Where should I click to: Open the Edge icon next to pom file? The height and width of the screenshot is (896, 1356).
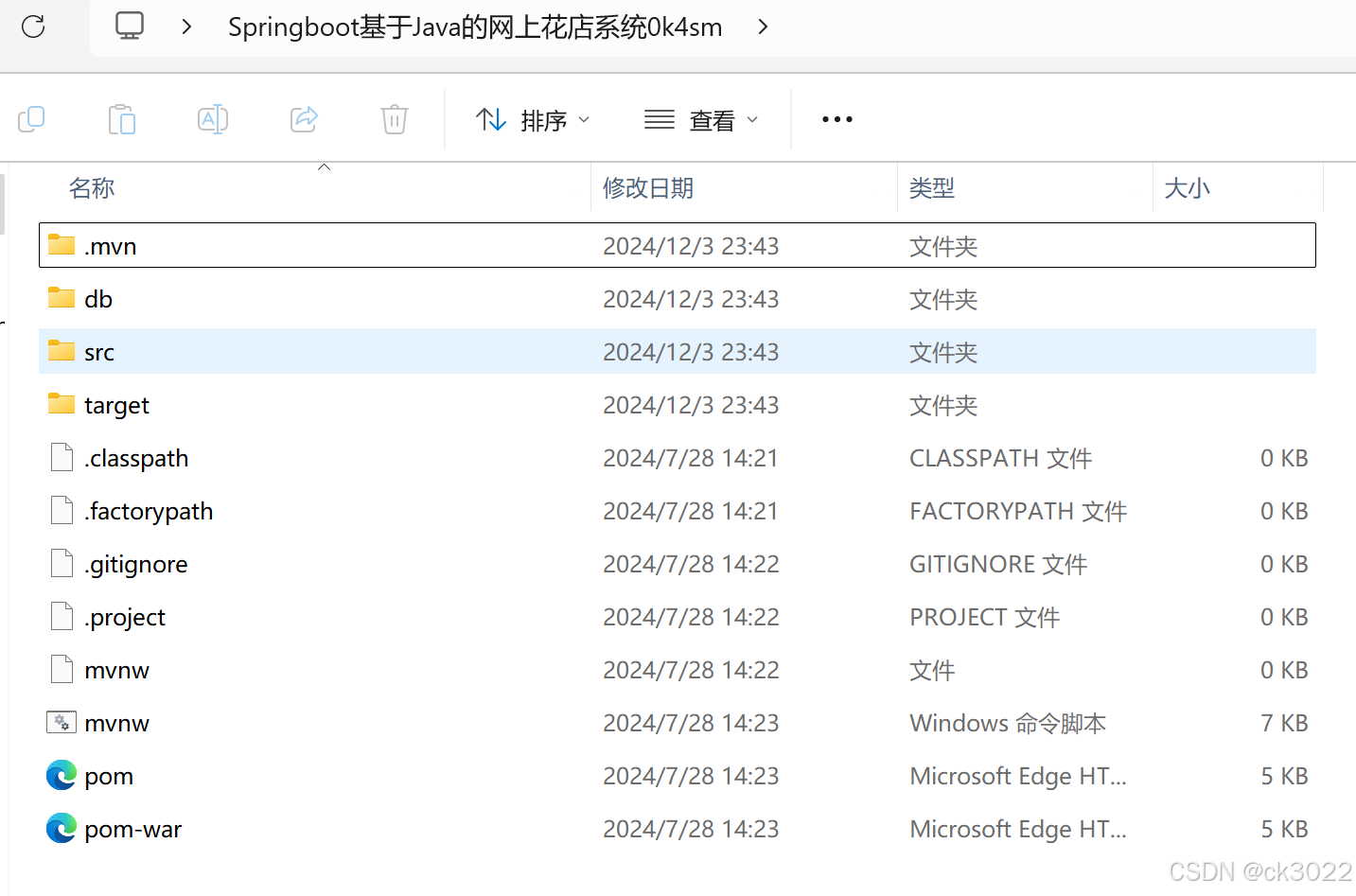coord(61,775)
